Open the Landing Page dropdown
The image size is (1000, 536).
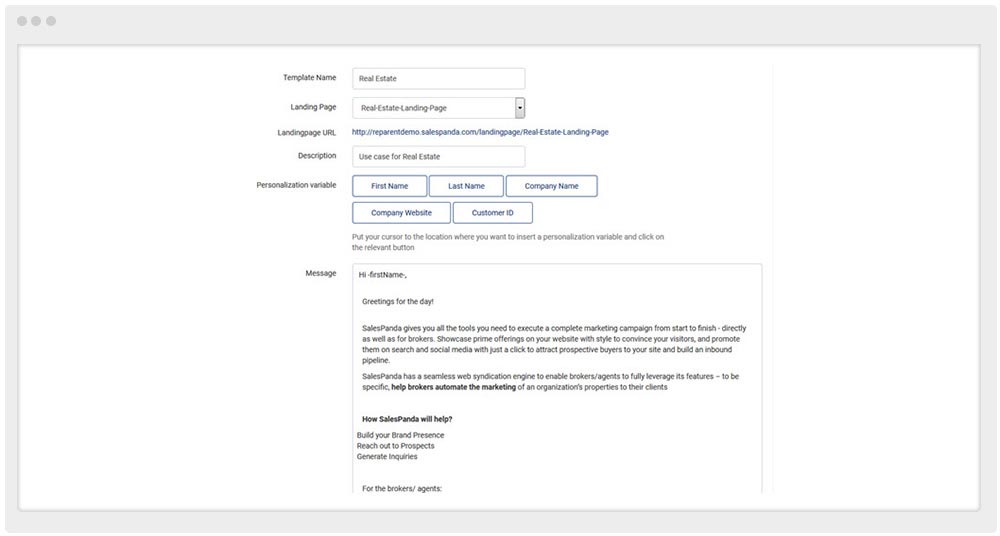pos(439,108)
